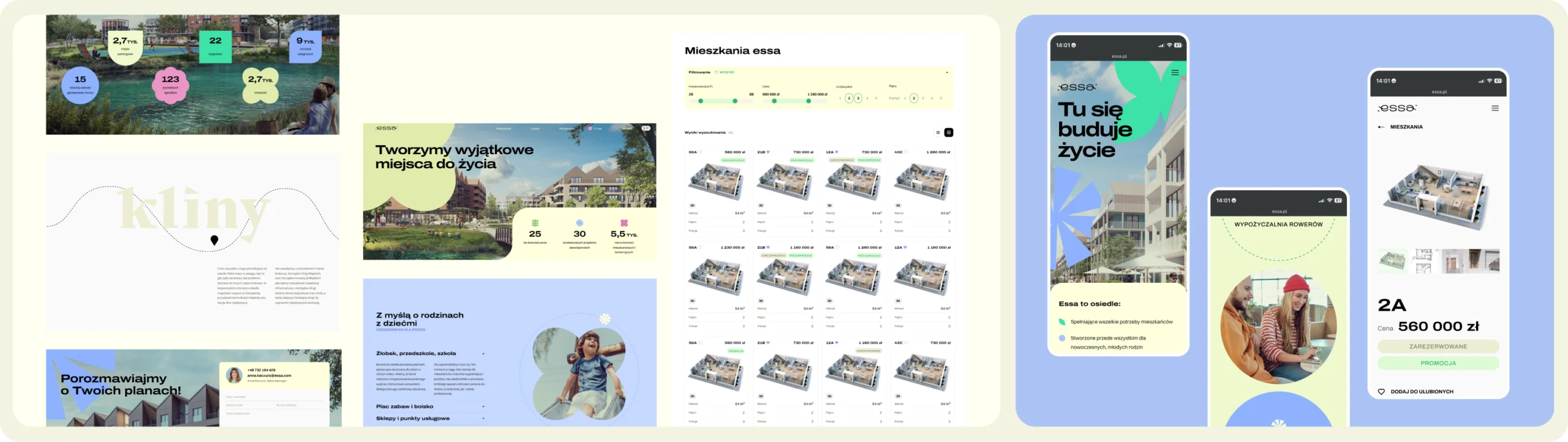Click the maximum handle of the 'Cena' slider
Viewport: 1568px width, 442px height.
point(809,101)
